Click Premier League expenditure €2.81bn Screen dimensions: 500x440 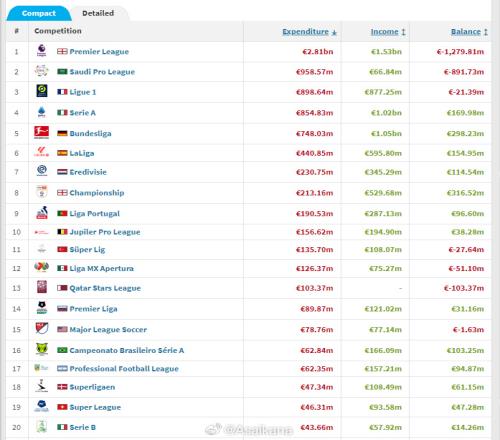tap(318, 52)
